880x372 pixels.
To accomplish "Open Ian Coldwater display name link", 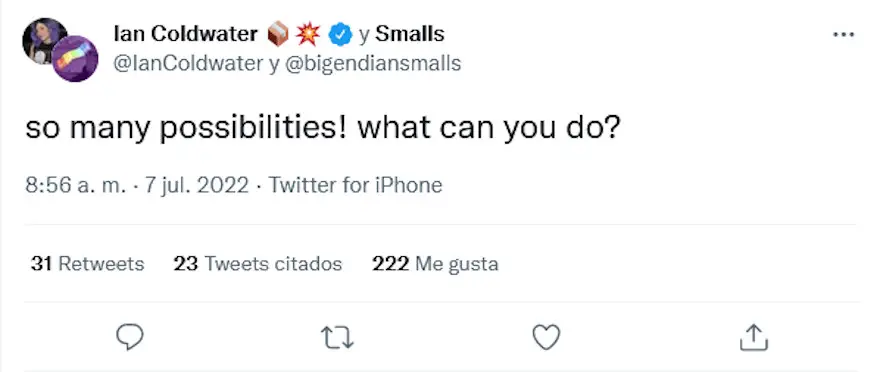I will [x=186, y=34].
